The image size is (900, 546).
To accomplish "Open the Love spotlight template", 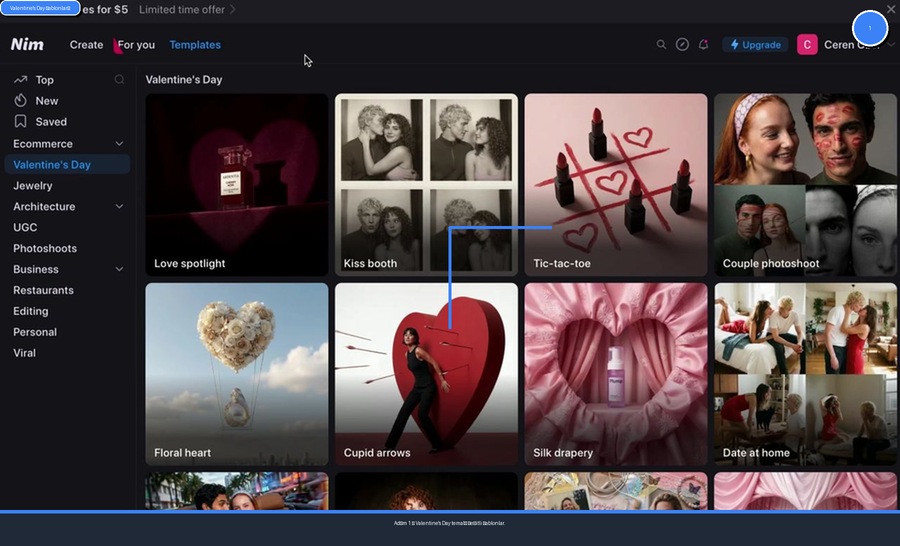I will [x=236, y=185].
